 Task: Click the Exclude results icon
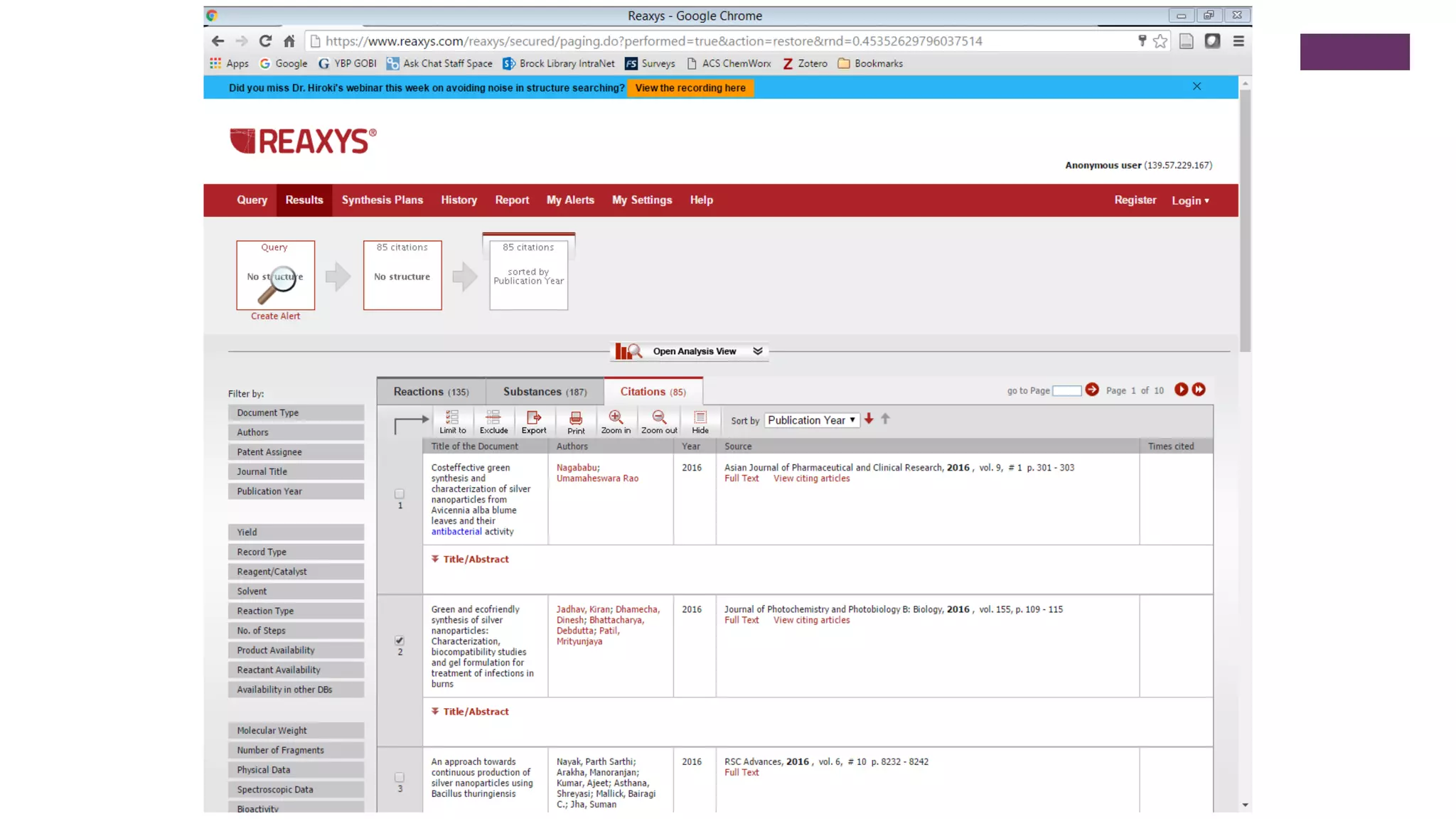pyautogui.click(x=493, y=421)
